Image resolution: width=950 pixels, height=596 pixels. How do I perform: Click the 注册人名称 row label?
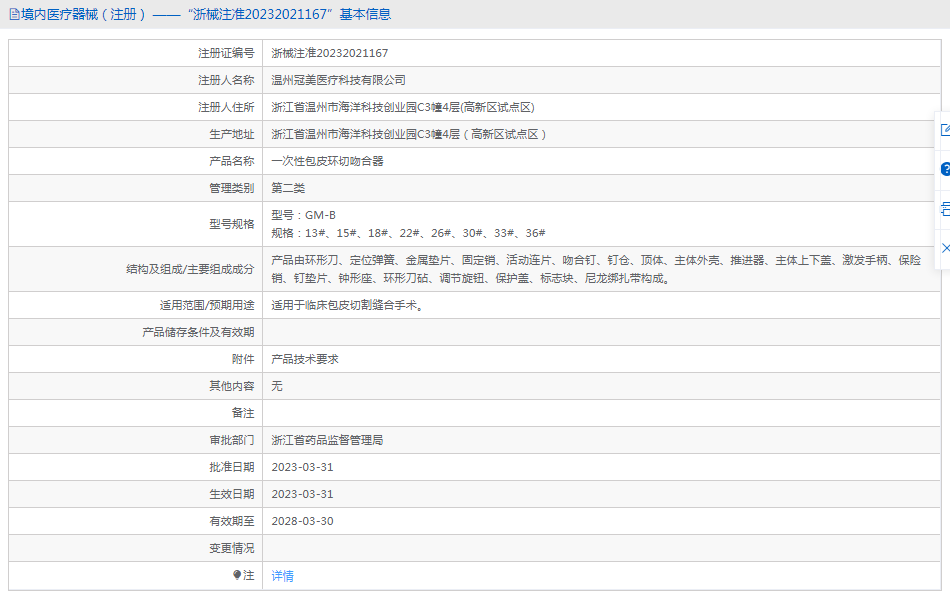[x=226, y=80]
